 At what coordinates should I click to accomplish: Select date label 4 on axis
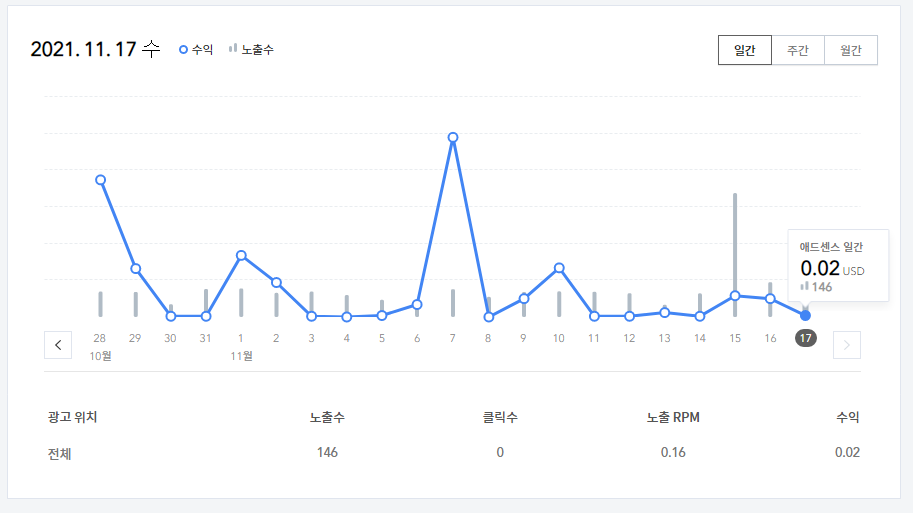click(346, 338)
